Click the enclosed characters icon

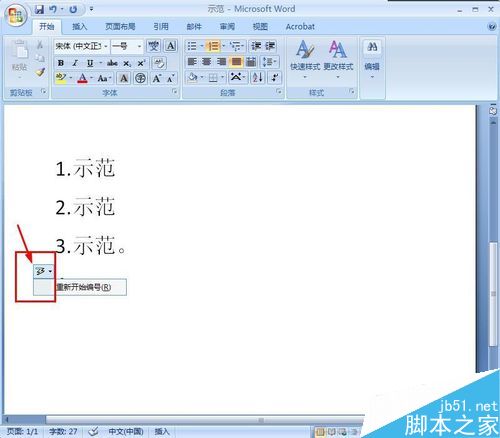[141, 78]
